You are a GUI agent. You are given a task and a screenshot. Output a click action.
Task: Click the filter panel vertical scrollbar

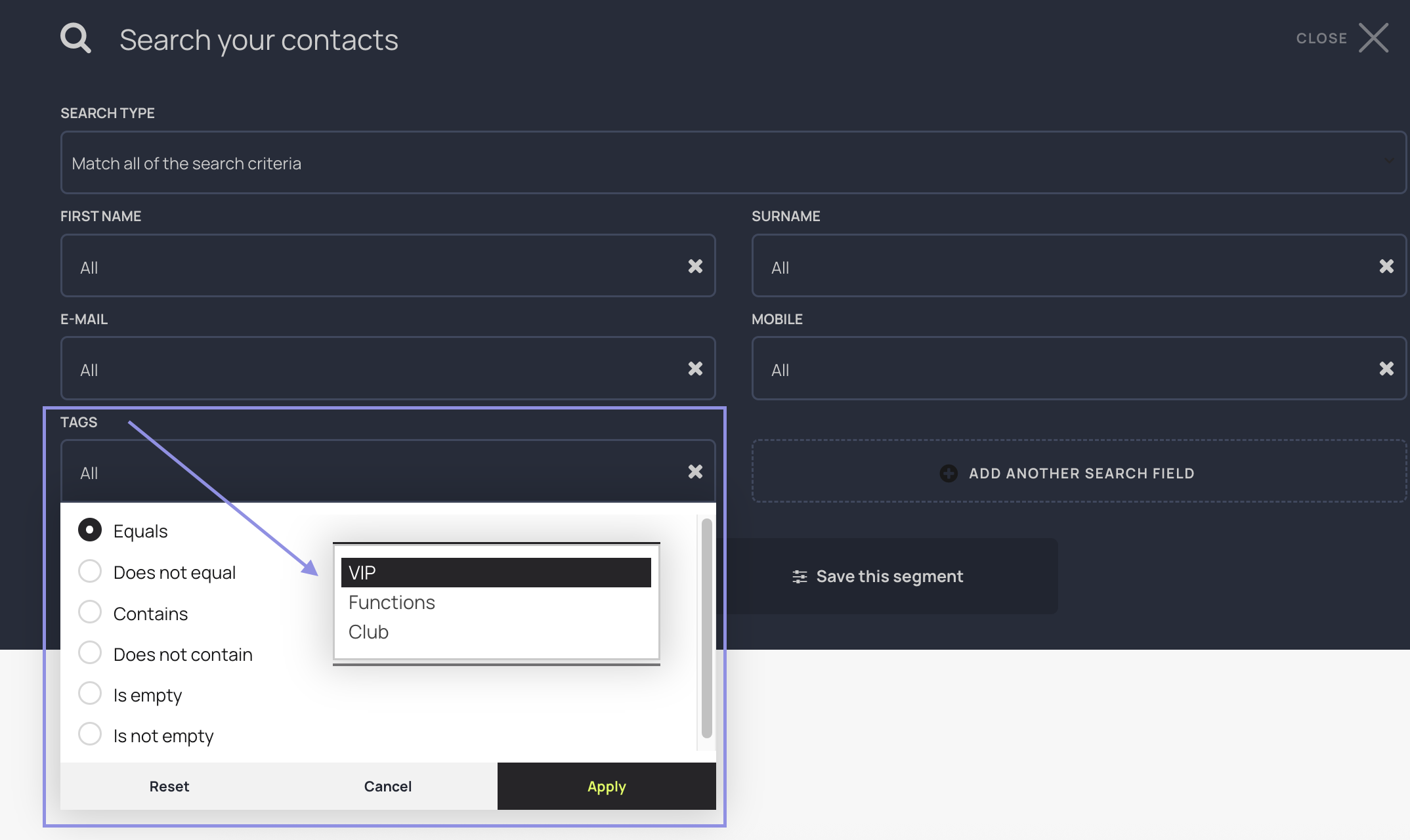[706, 628]
